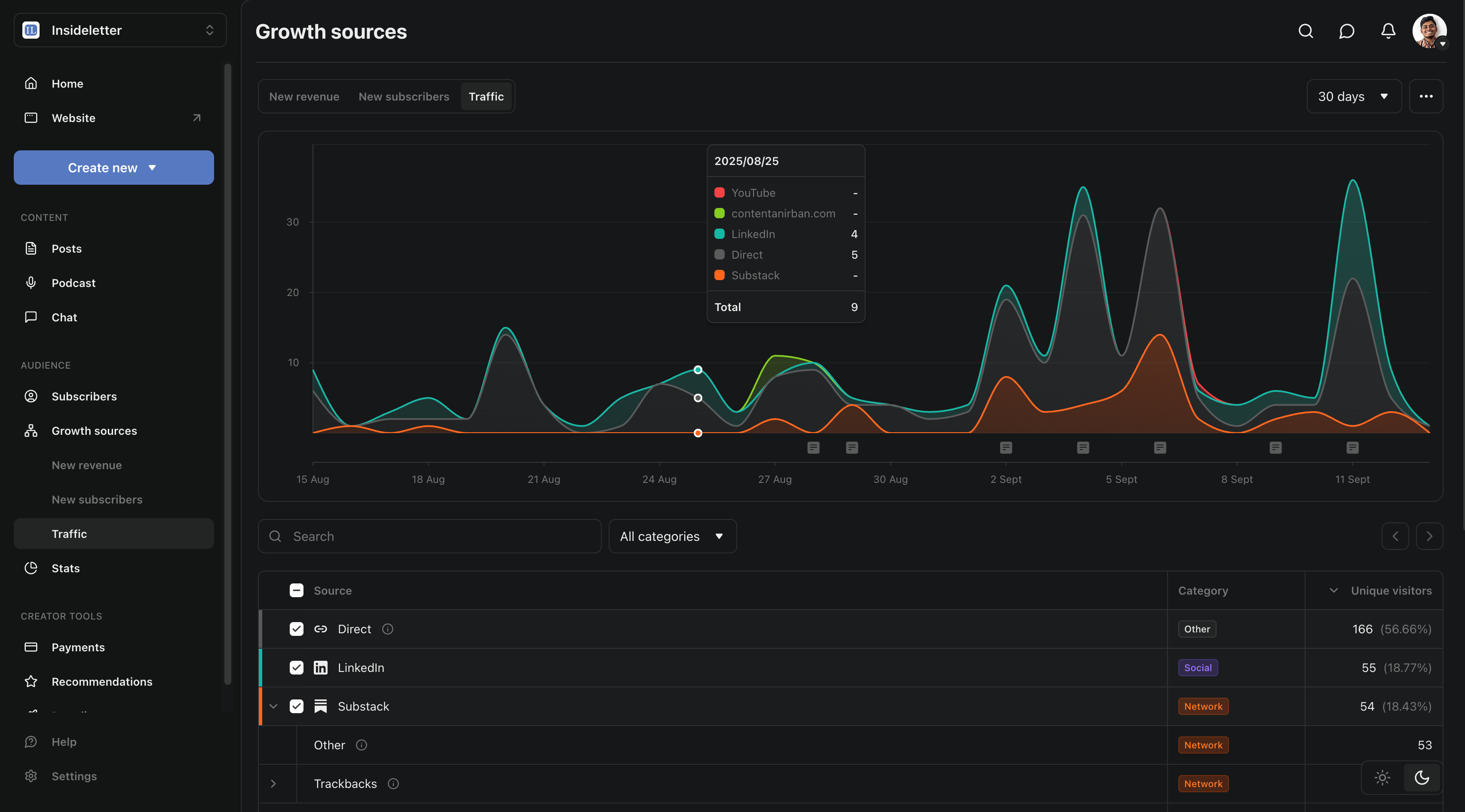Viewport: 1465px width, 812px height.
Task: Switch to light mode sun icon
Action: click(1382, 777)
